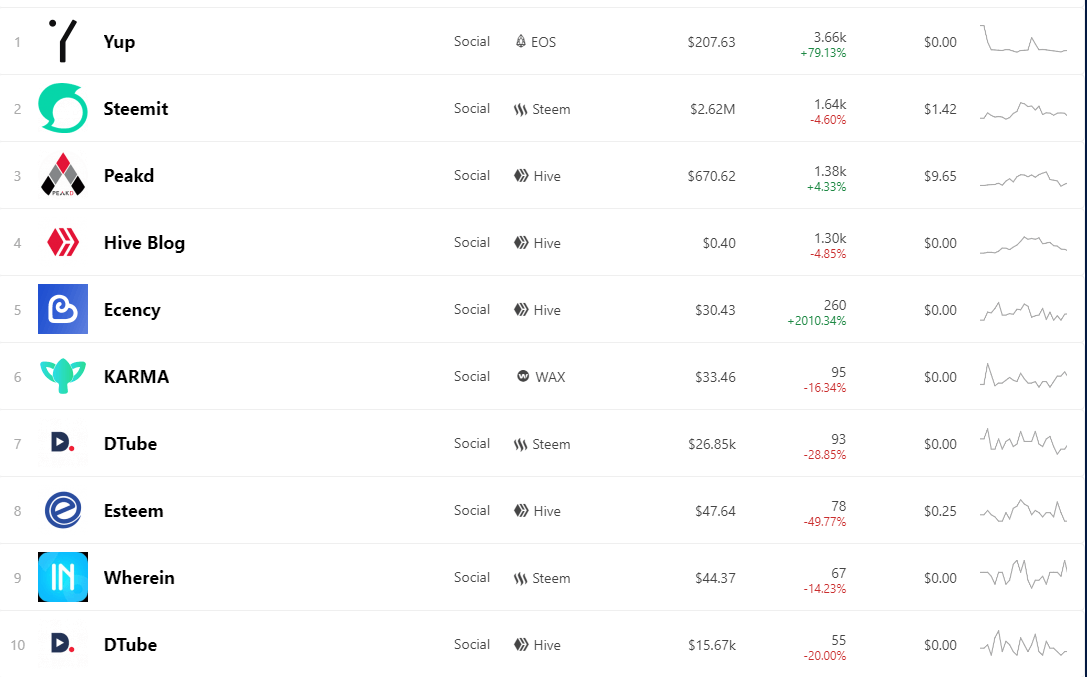
Task: View the Yup activity sparkline chart
Action: (1023, 39)
